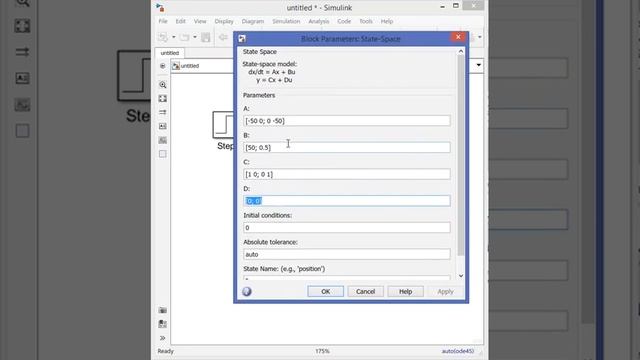640x360 pixels.
Task: Click the Annotation palette icon
Action: [162, 126]
